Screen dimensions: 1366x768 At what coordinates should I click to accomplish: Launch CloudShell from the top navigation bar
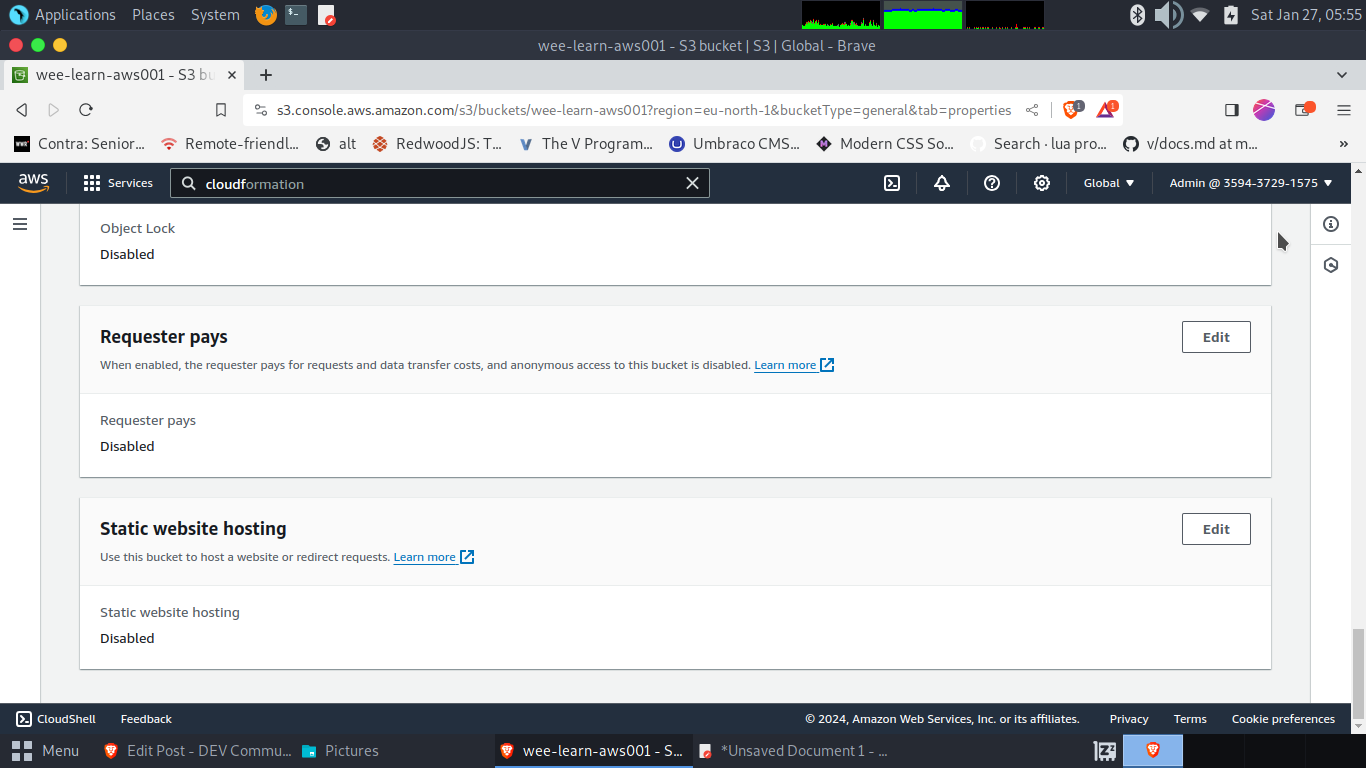click(x=892, y=183)
